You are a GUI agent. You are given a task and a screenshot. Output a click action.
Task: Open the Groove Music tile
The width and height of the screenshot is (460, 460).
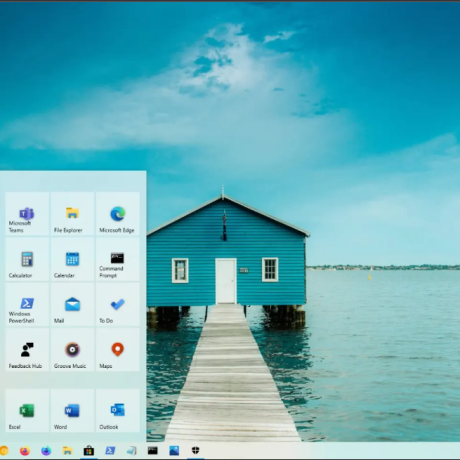(x=72, y=350)
